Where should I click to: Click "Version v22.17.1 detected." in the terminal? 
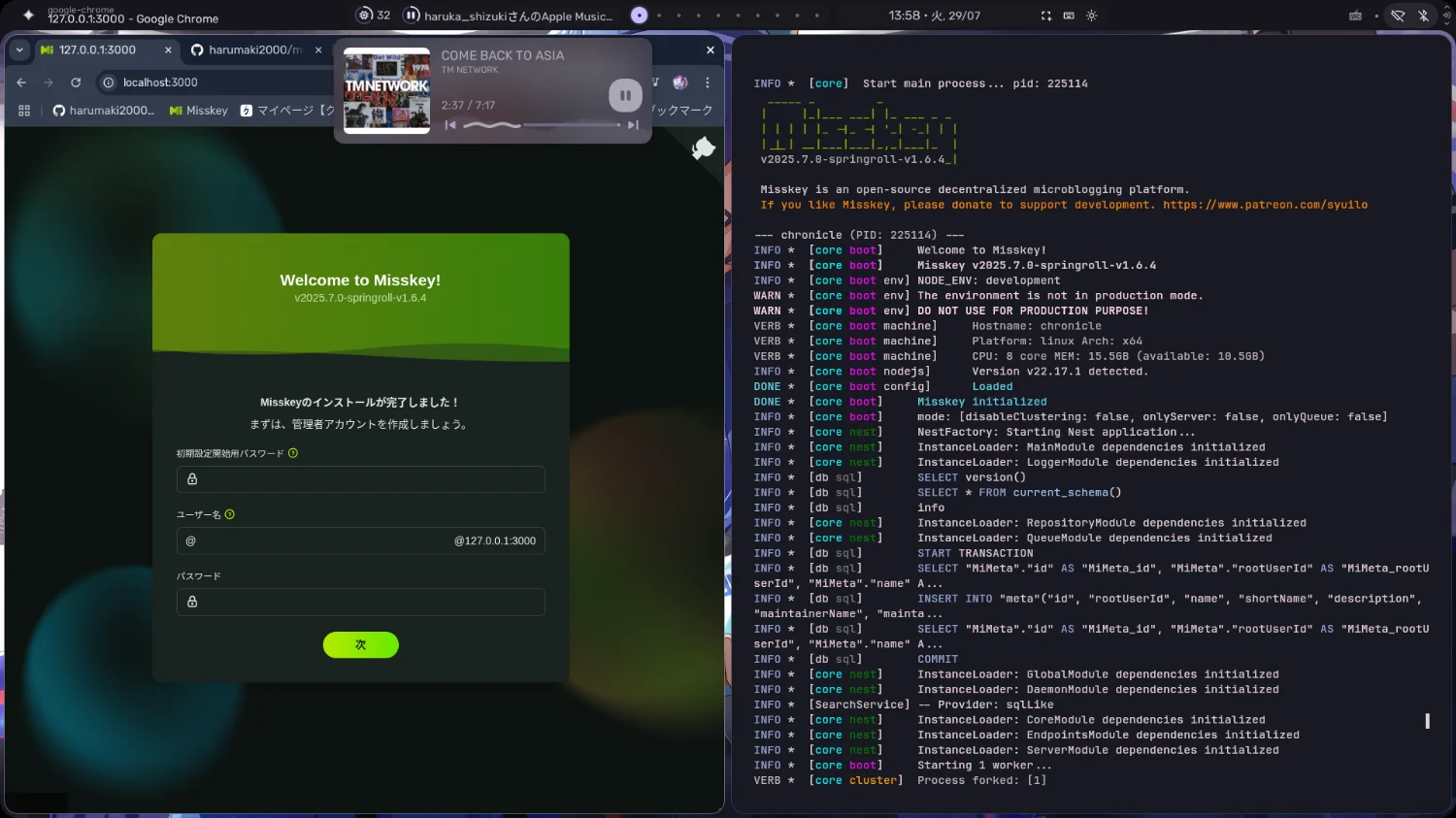point(1060,372)
